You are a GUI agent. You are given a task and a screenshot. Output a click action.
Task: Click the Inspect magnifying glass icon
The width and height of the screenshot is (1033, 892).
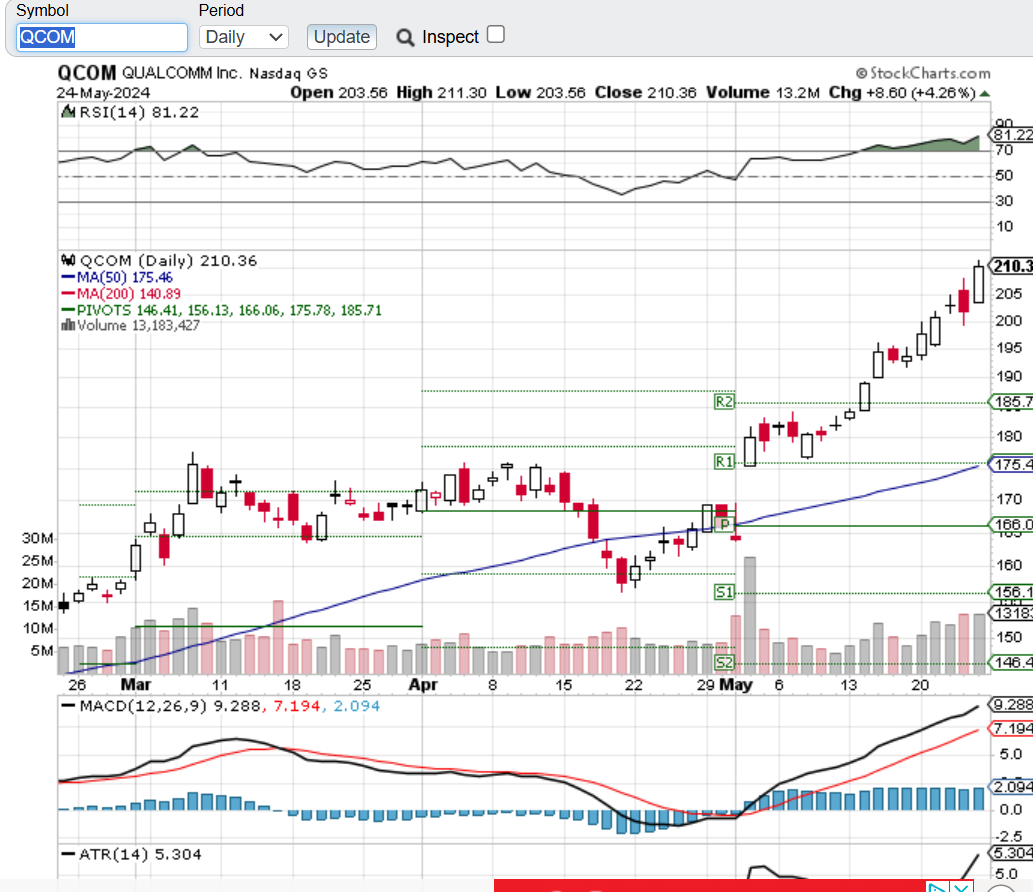405,38
